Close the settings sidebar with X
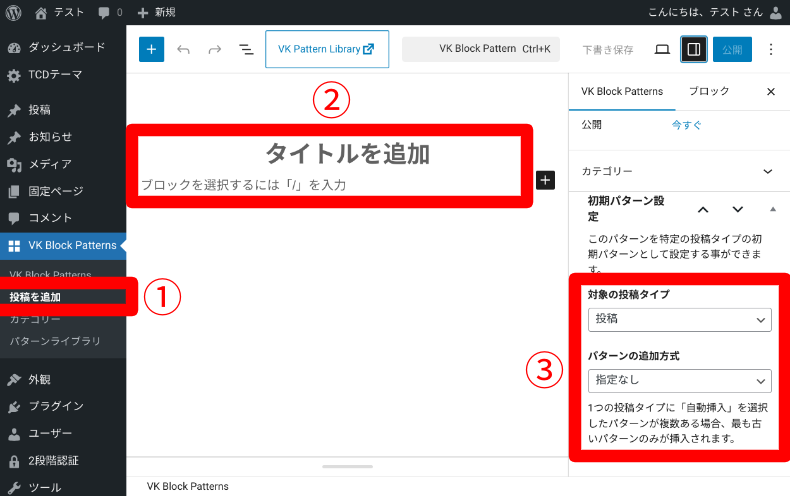Screen dimensions: 790x496 (x=771, y=92)
